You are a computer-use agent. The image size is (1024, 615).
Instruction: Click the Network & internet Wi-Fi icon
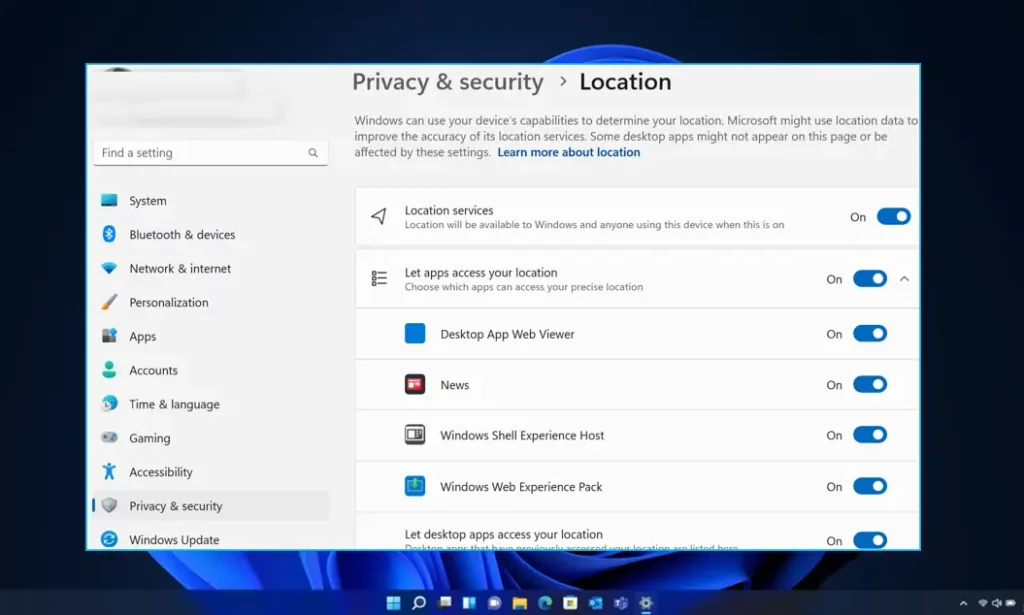[x=109, y=268]
